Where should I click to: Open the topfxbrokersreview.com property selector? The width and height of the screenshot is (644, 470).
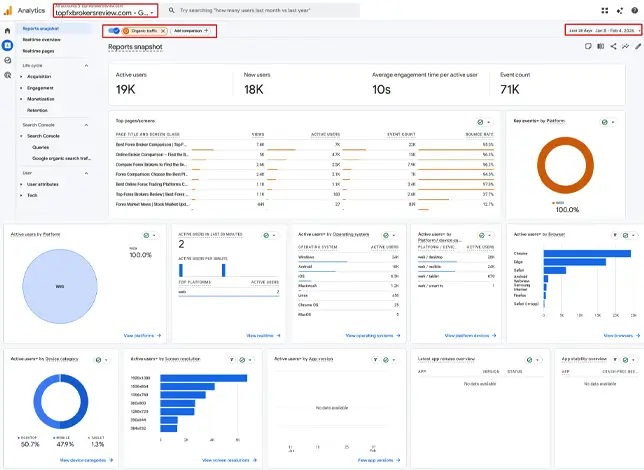[104, 14]
